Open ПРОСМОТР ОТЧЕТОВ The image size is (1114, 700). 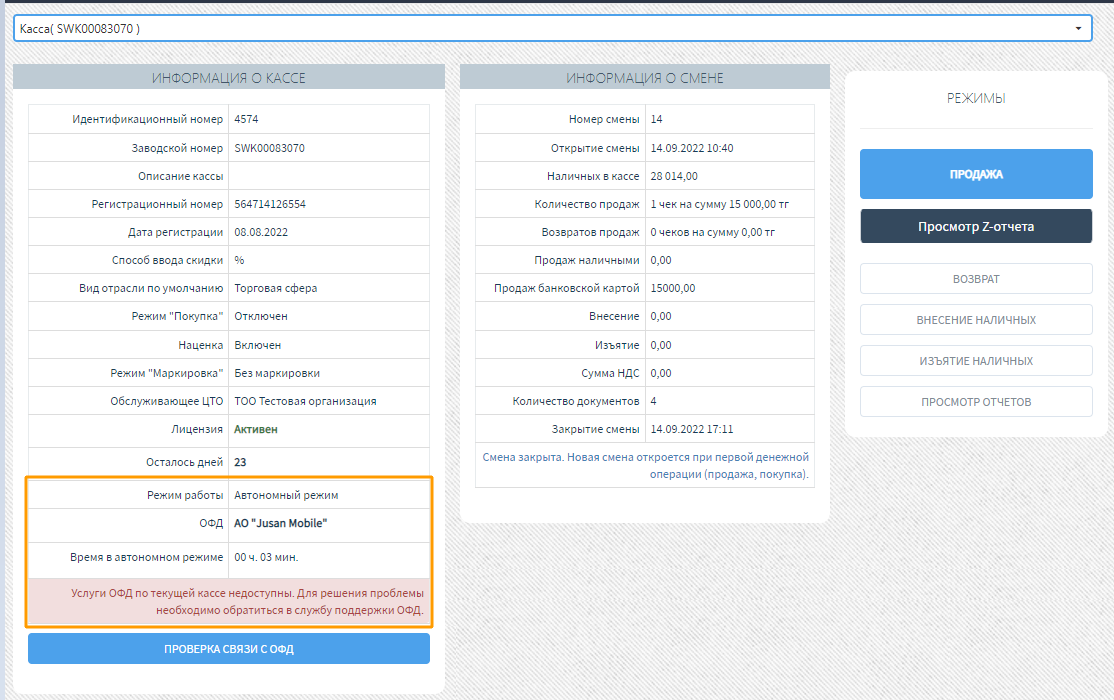click(x=975, y=402)
